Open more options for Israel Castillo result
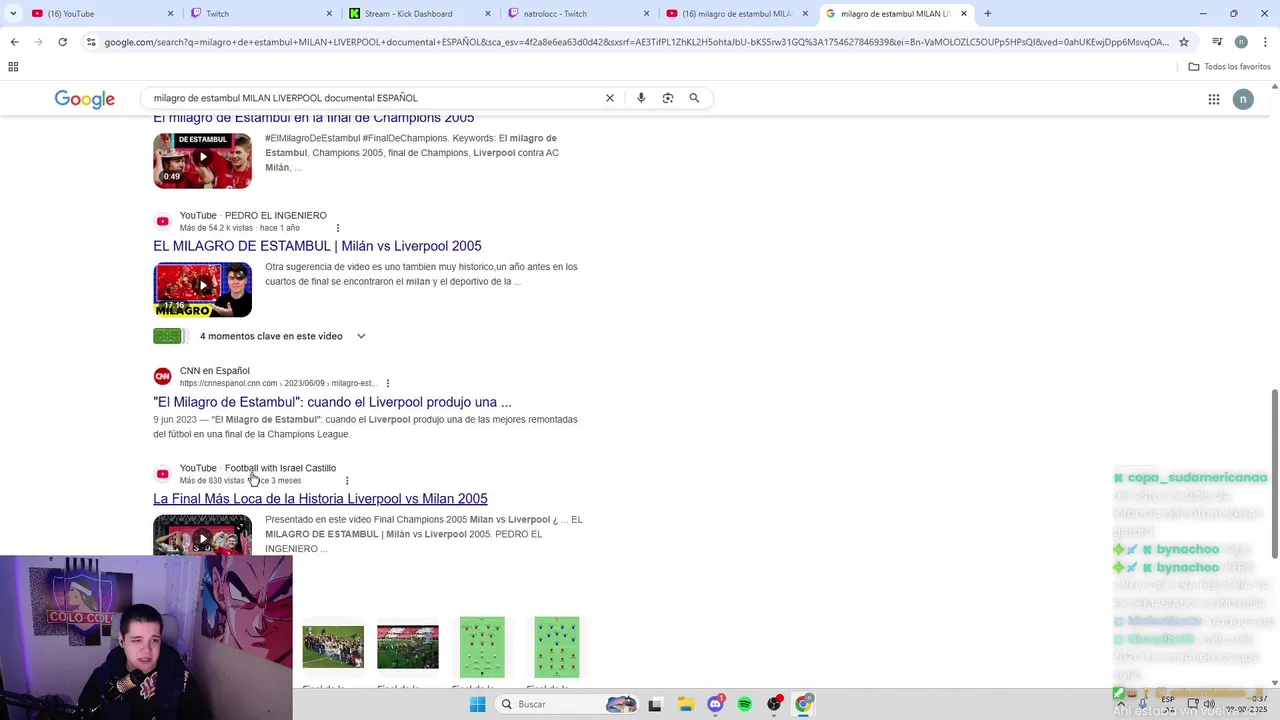 click(347, 480)
